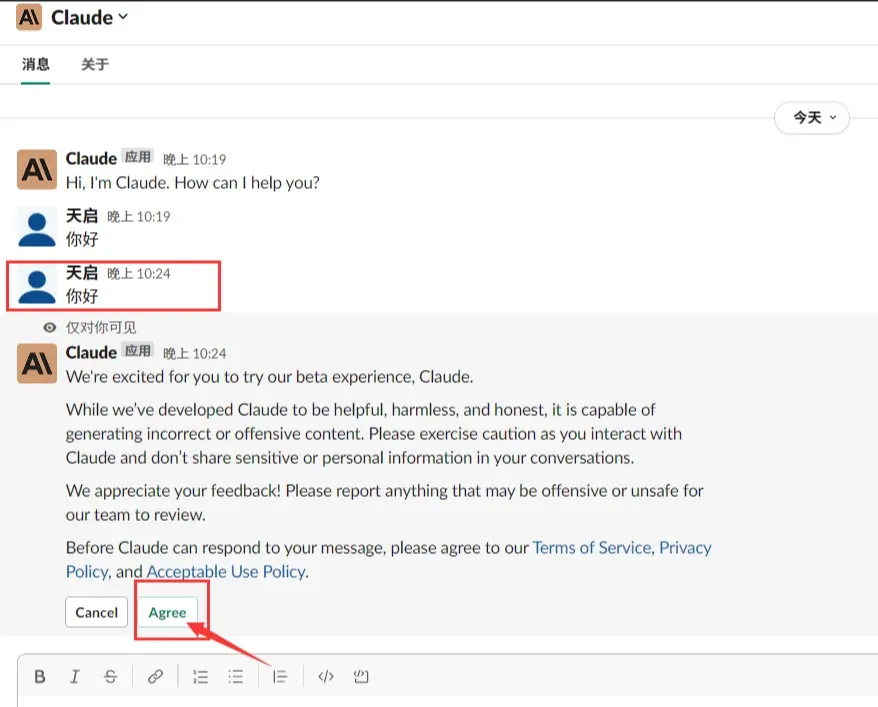
Task: Click 天启 user avatar at 10:24 message
Action: pos(37,284)
